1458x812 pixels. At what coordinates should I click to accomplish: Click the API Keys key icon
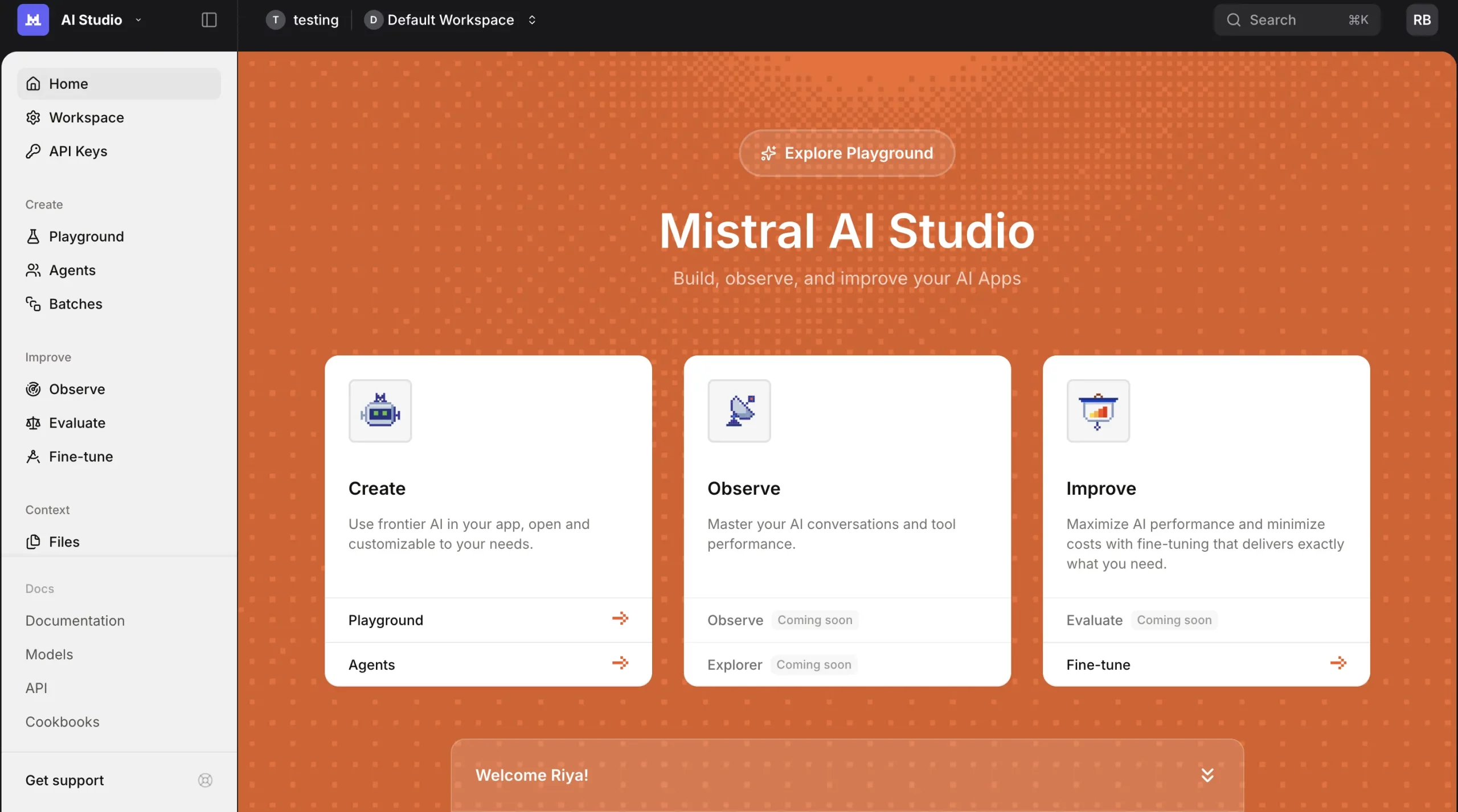tap(33, 151)
